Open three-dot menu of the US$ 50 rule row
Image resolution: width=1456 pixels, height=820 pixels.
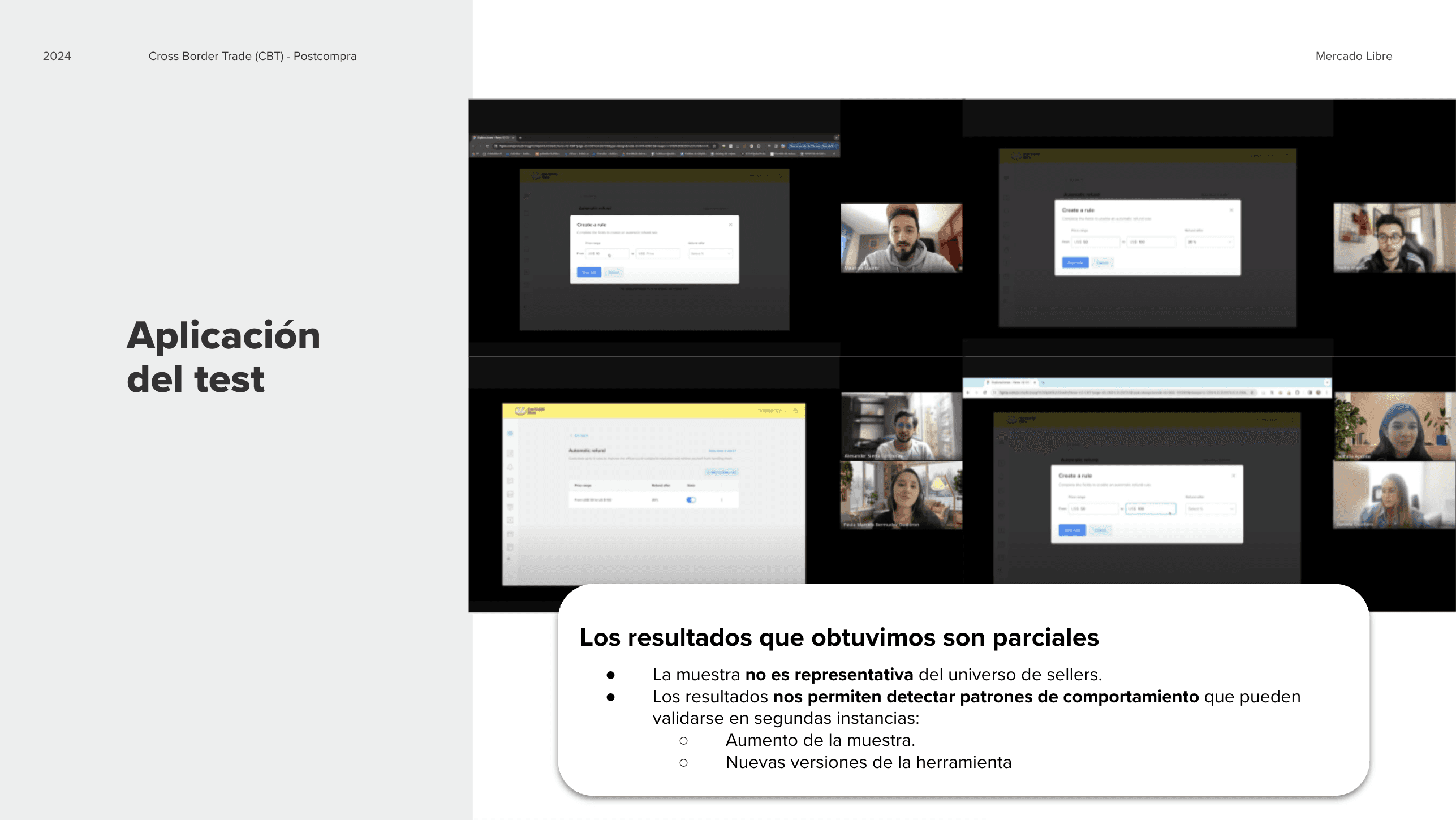pos(722,500)
